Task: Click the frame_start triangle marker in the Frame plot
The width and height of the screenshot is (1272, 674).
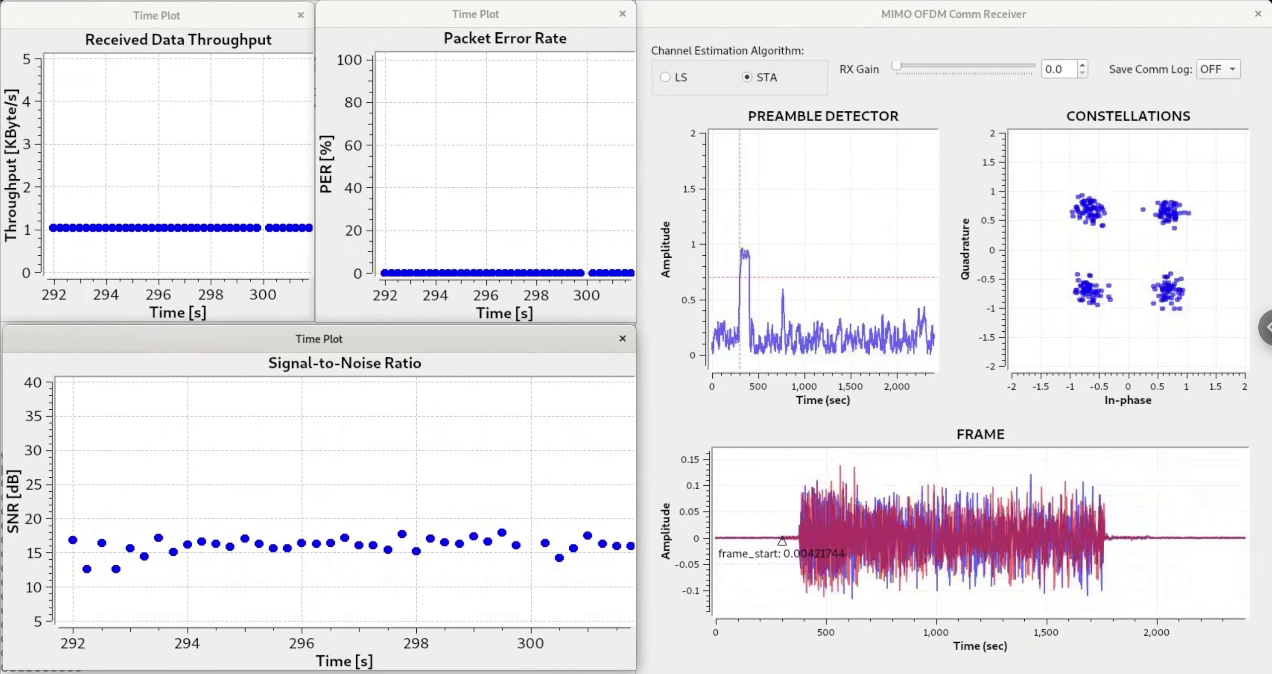Action: (782, 541)
